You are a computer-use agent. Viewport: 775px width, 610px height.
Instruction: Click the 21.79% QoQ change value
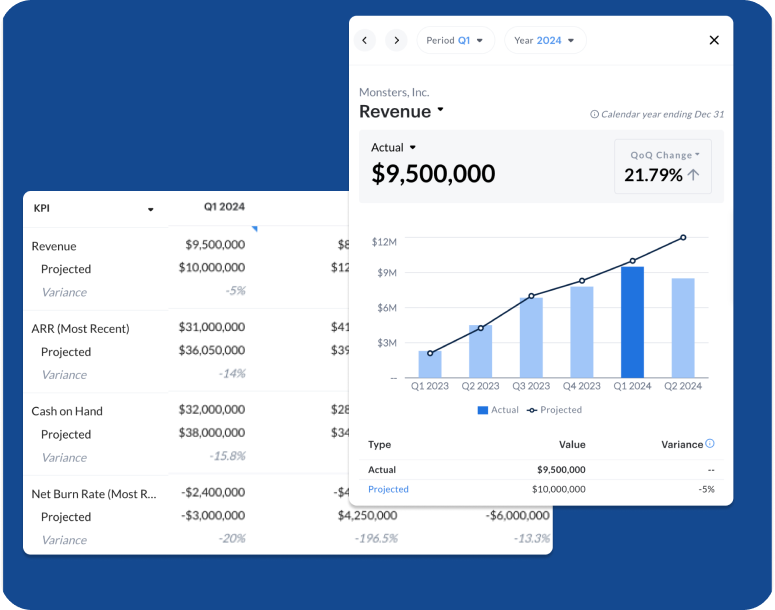tap(653, 175)
